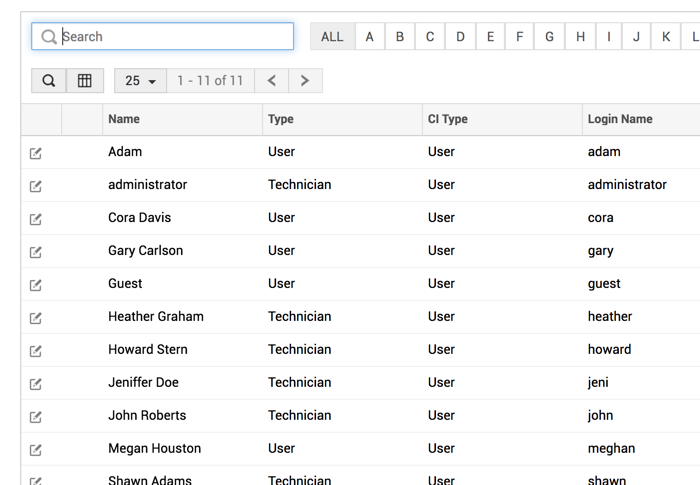Edit the Gary Carlson entry
The height and width of the screenshot is (485, 700).
36,252
